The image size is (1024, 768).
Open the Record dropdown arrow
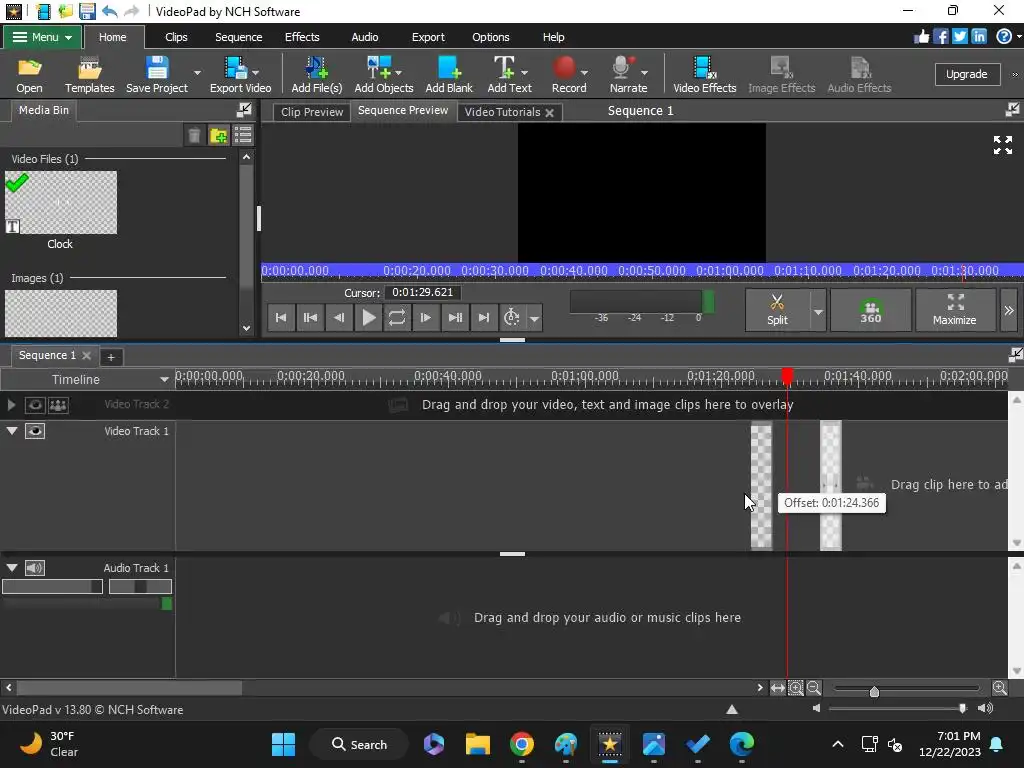click(x=584, y=72)
